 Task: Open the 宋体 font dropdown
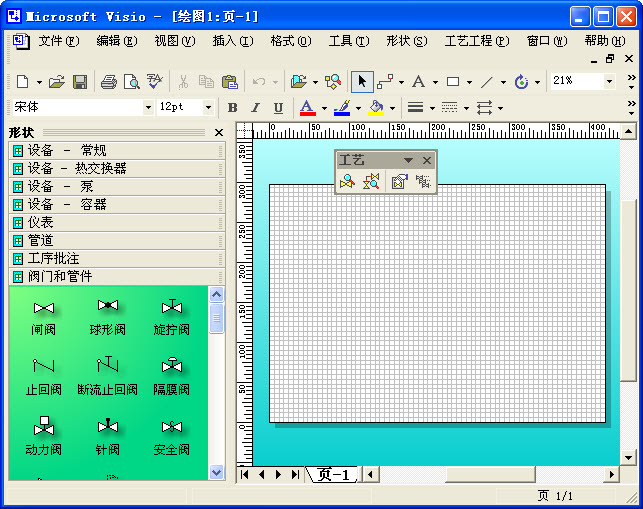point(148,108)
